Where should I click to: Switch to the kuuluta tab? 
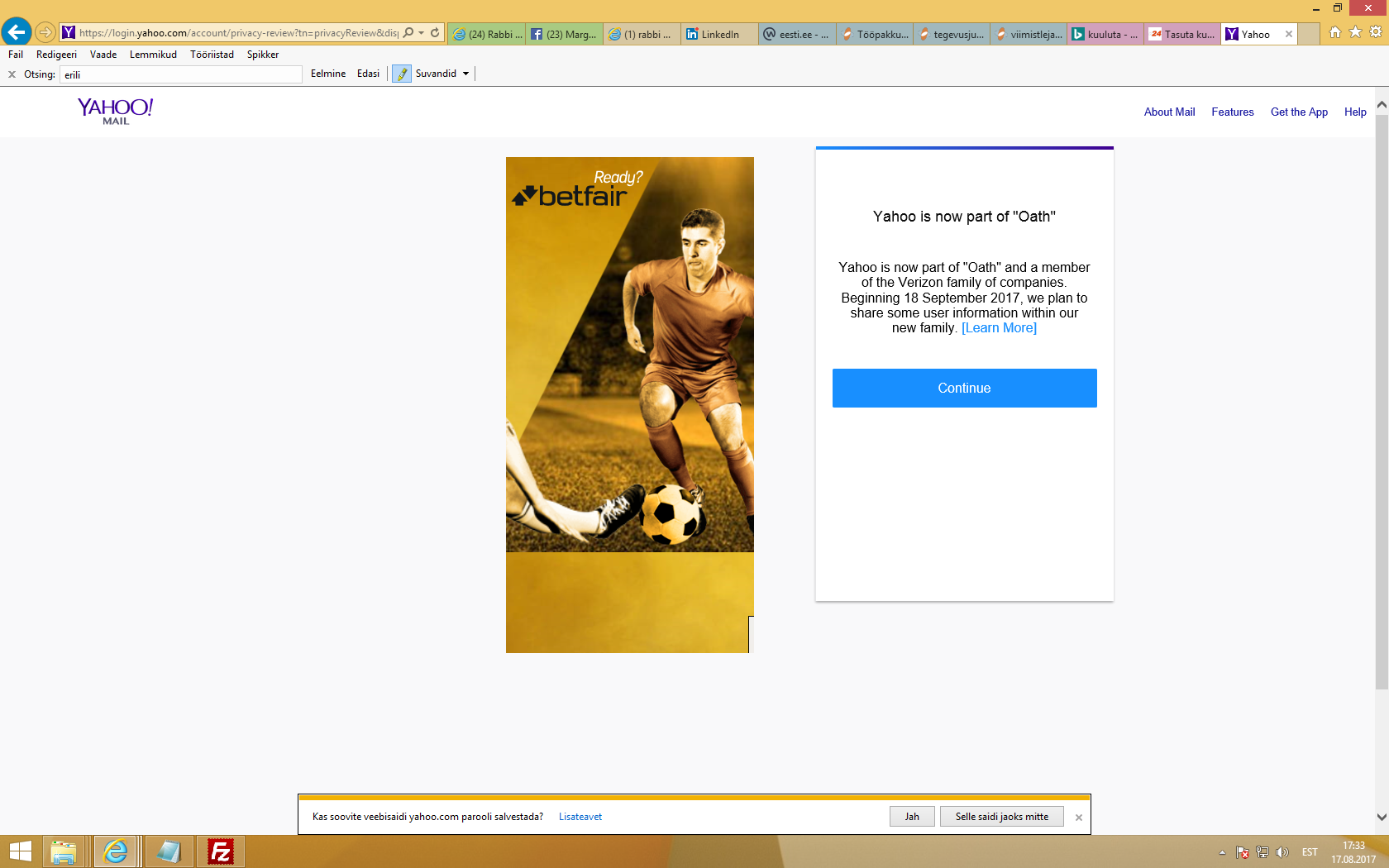pos(1105,34)
